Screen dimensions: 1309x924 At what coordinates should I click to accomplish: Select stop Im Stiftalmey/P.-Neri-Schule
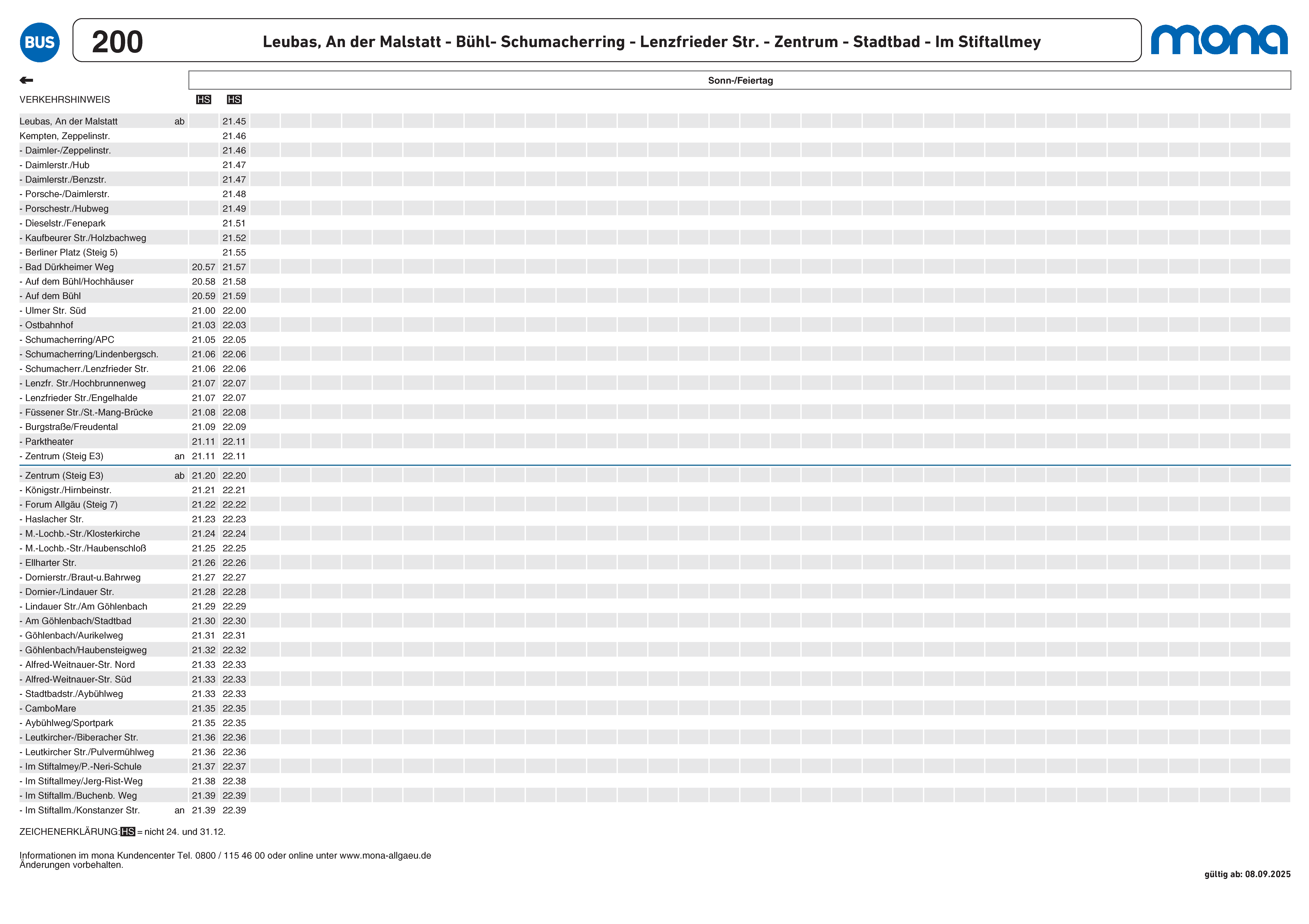[x=80, y=767]
